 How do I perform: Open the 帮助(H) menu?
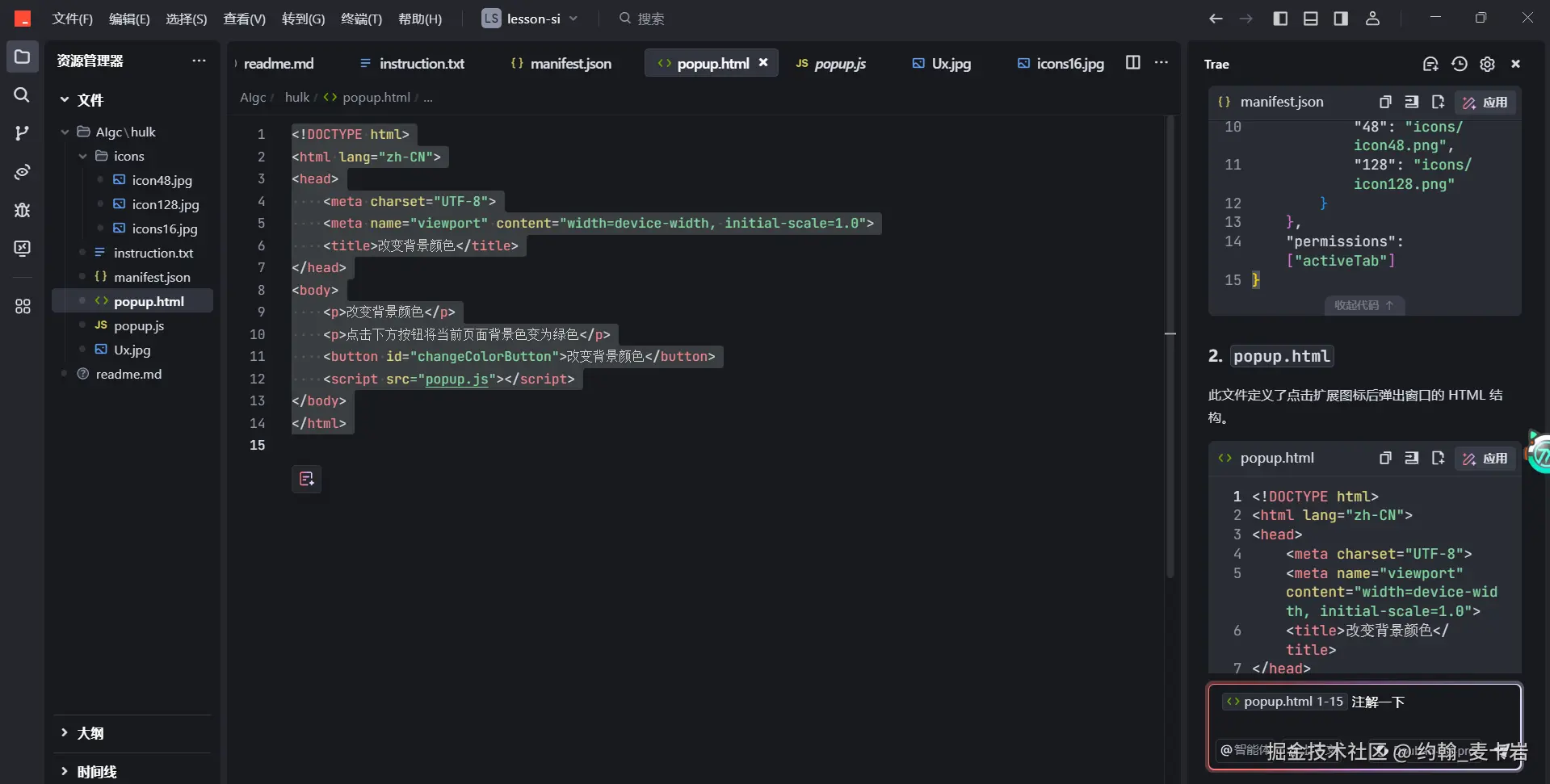[420, 19]
